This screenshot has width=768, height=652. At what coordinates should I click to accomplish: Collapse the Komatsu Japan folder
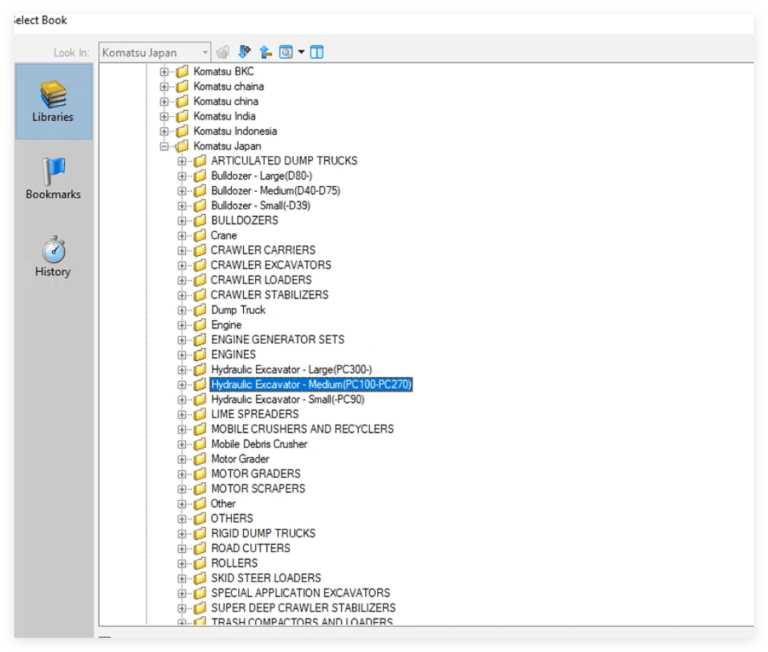164,146
